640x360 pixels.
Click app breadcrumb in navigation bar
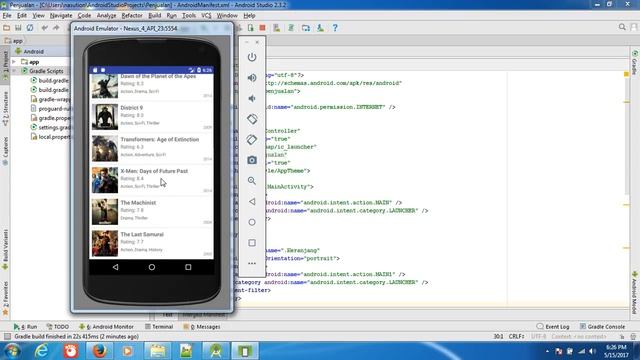(13, 41)
